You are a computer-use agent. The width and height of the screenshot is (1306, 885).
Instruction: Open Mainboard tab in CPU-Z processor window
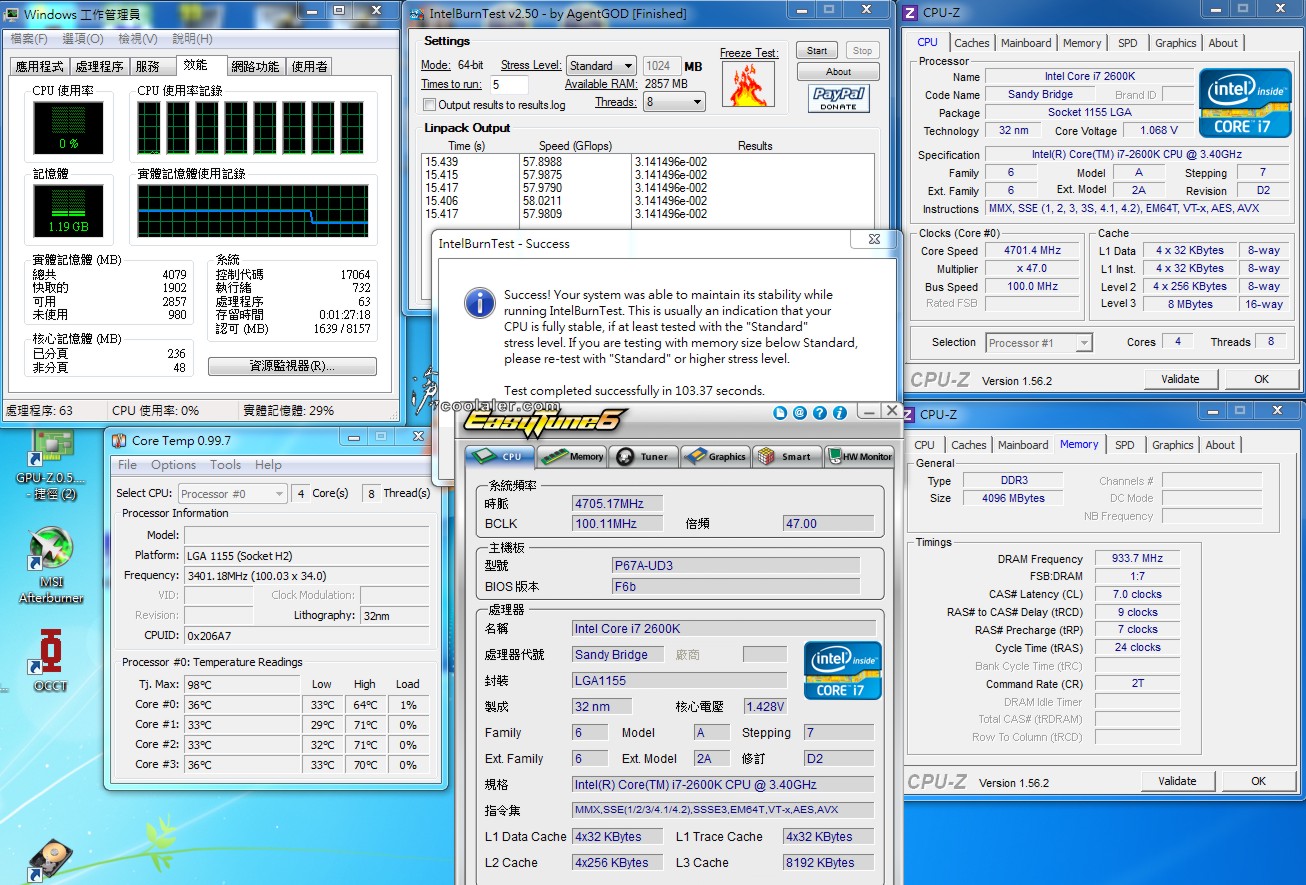1026,43
